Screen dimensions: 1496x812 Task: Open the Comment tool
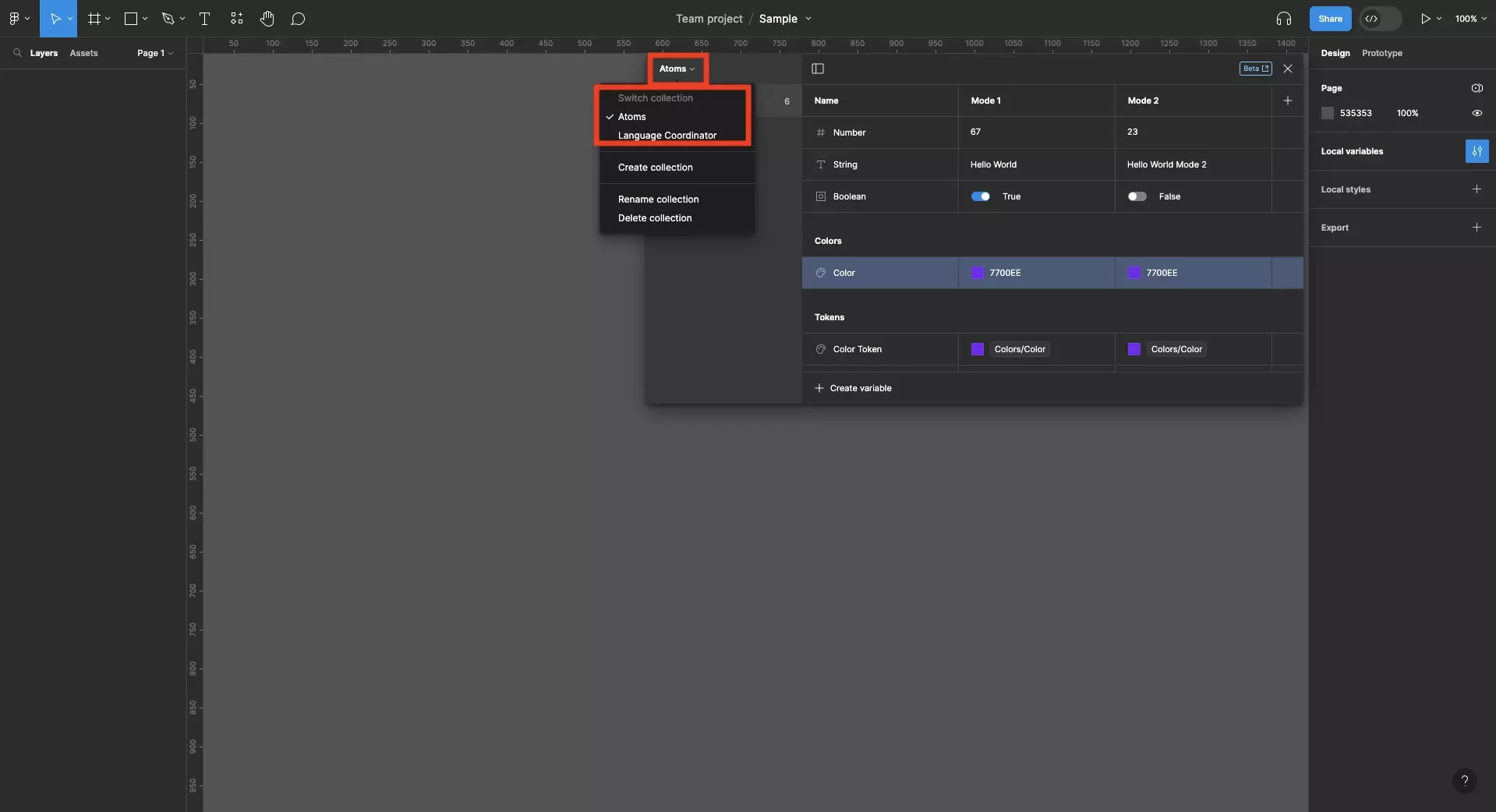click(298, 18)
